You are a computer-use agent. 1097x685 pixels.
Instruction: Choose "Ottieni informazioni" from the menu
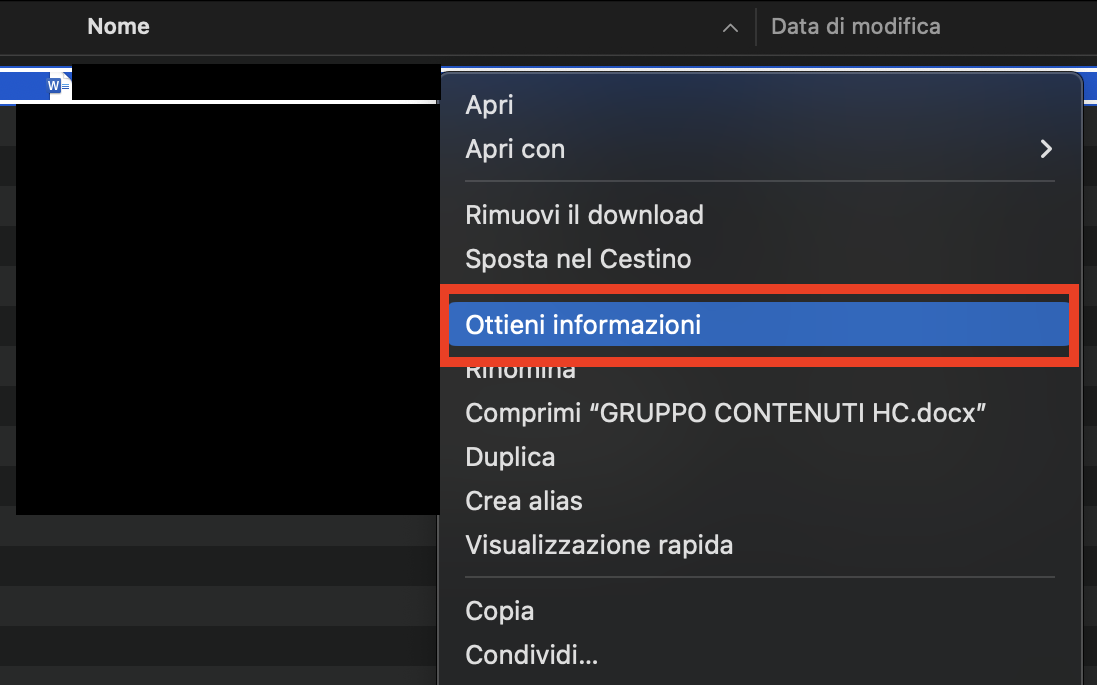(583, 324)
